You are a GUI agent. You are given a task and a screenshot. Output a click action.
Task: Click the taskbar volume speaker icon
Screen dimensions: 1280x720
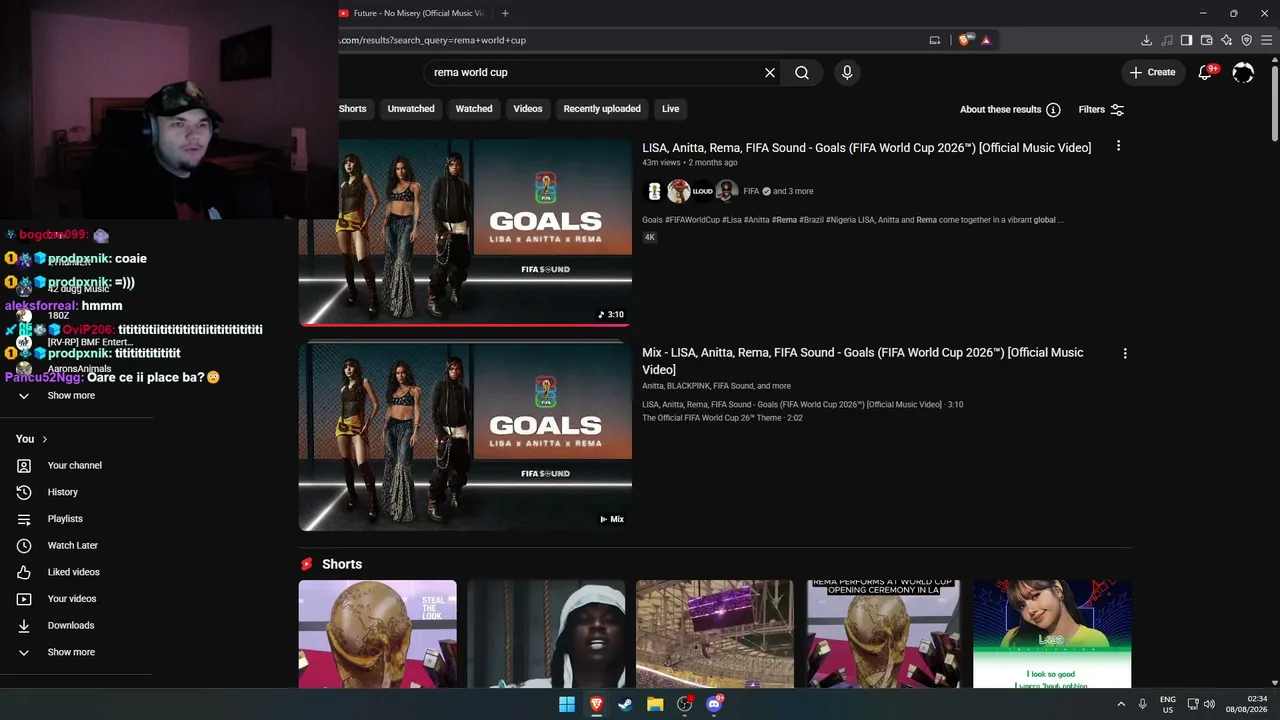(1209, 704)
